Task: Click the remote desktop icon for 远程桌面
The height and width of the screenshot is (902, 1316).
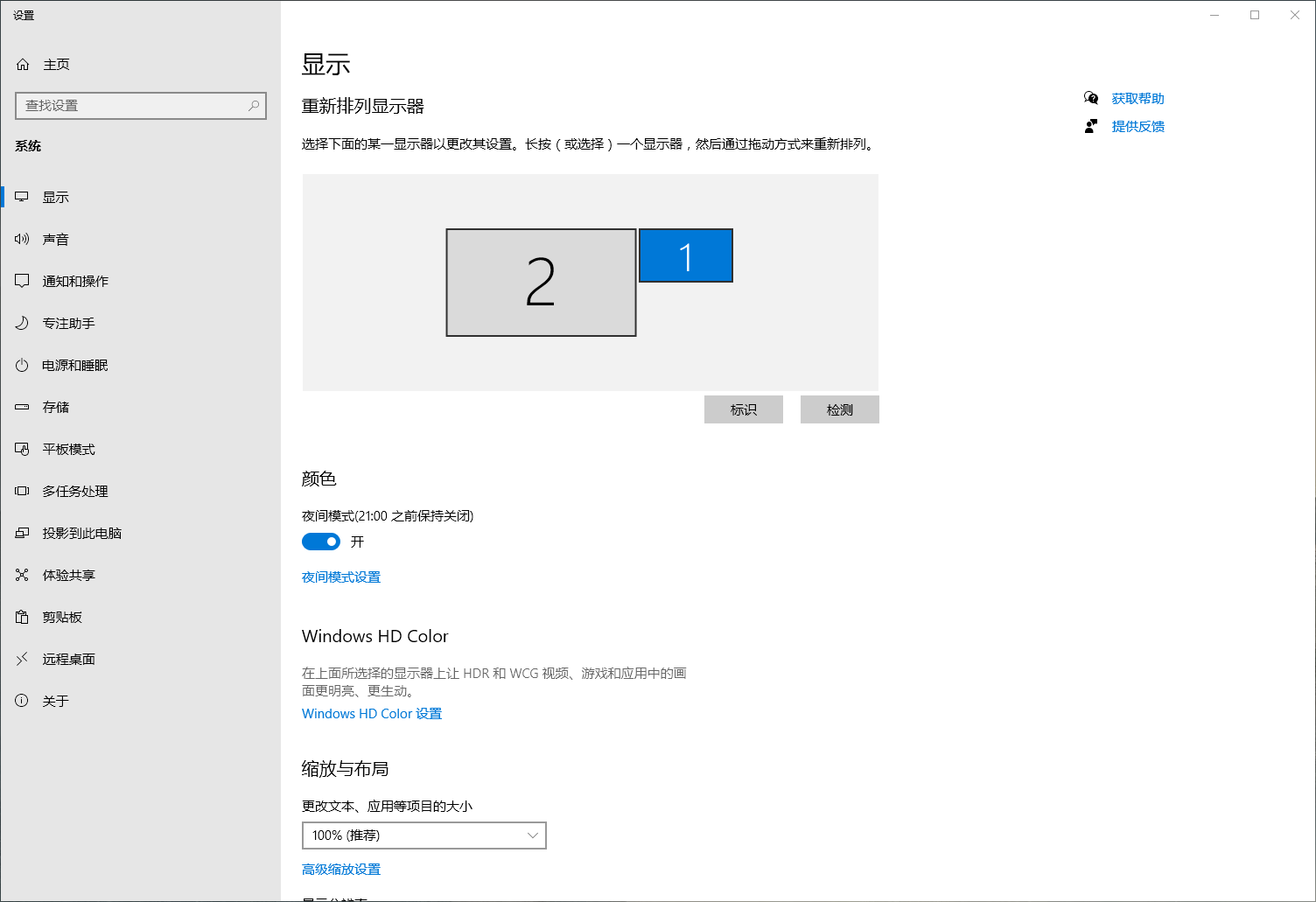Action: point(22,660)
